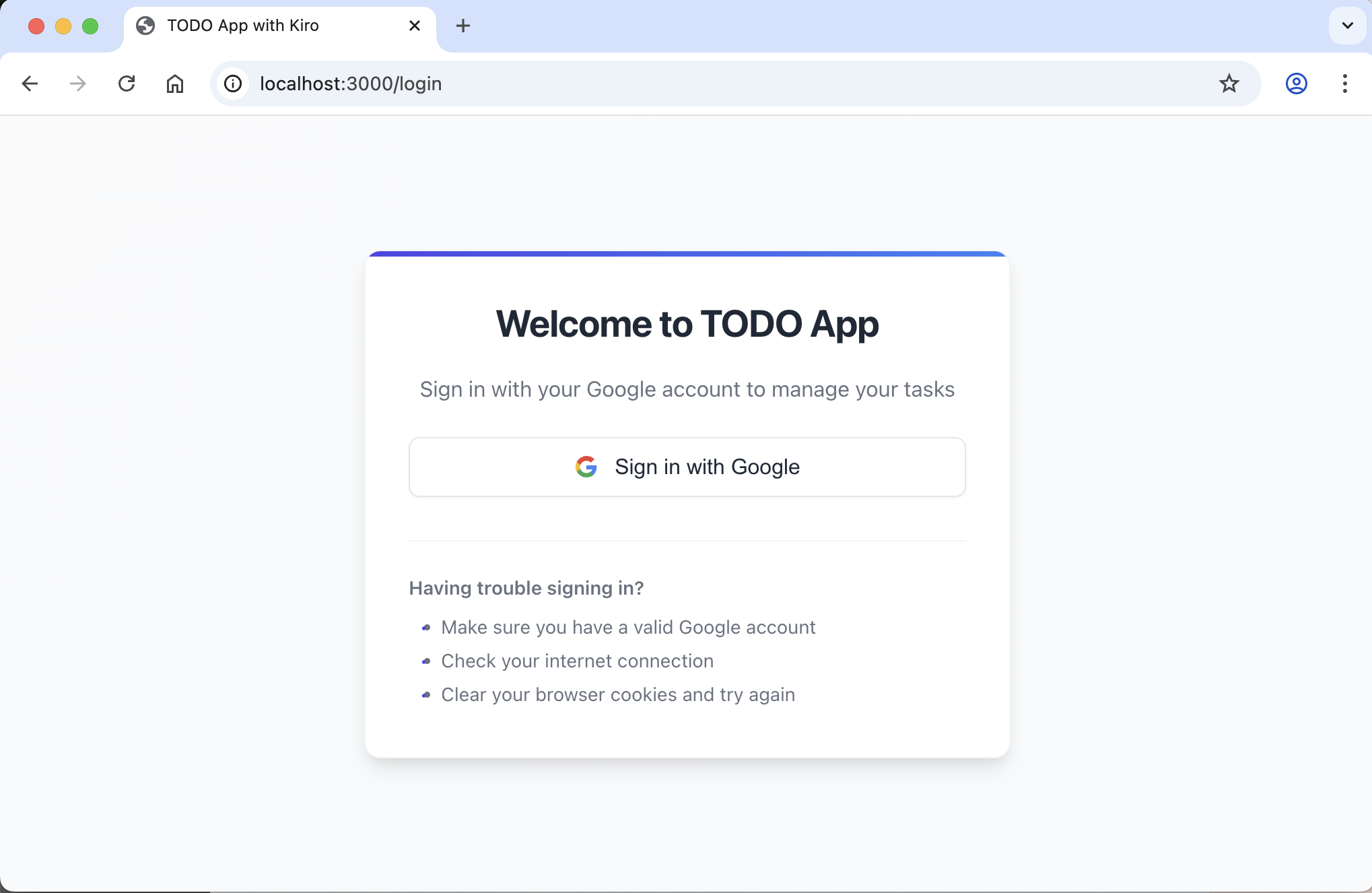Bookmark this page with the star icon
1372x893 pixels.
(1229, 84)
